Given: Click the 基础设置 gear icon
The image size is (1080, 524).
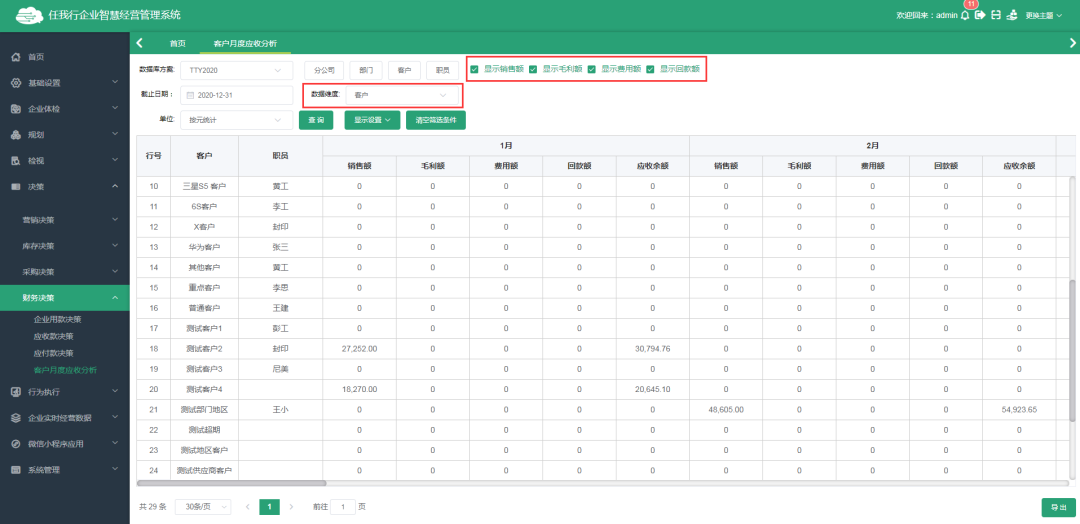Looking at the screenshot, I should coord(16,83).
